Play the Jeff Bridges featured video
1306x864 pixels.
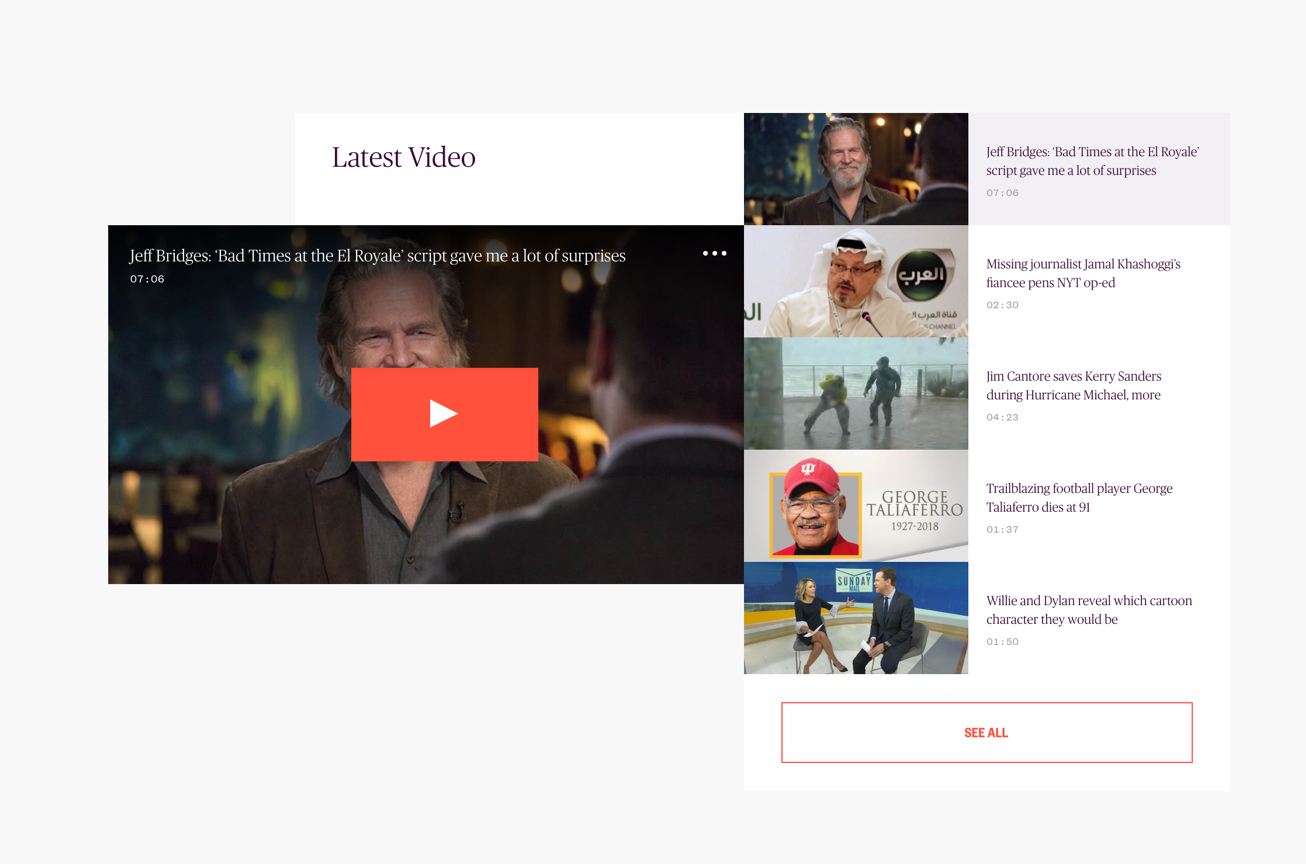pos(444,414)
